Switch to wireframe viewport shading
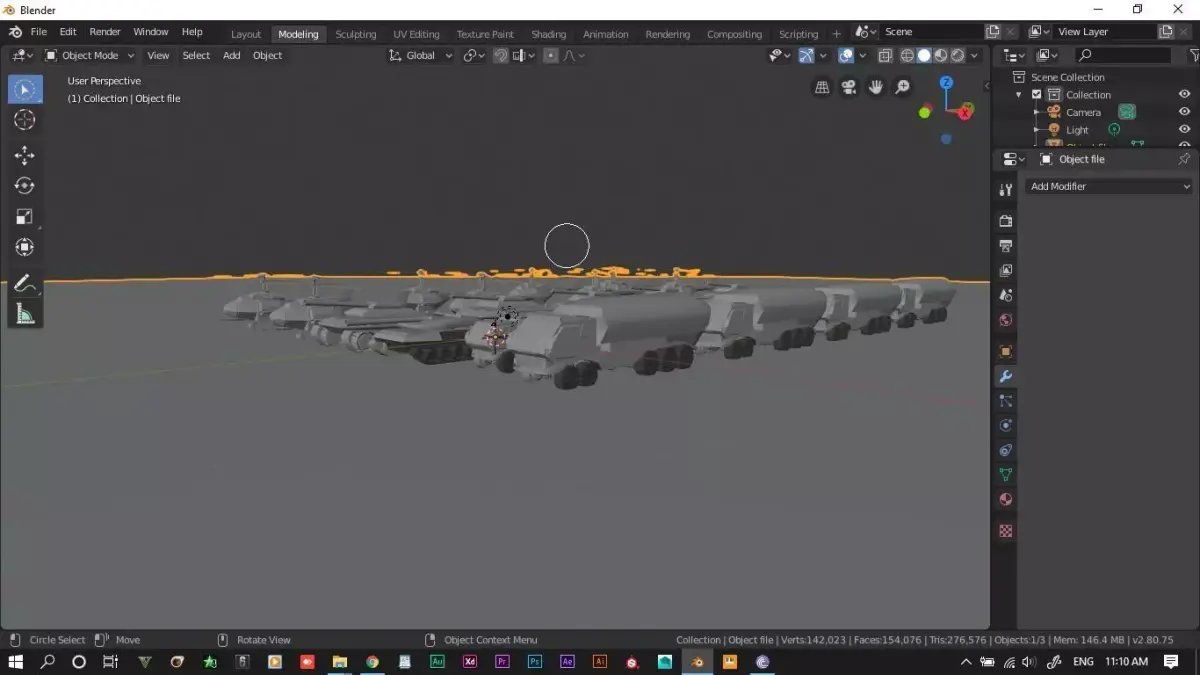1200x675 pixels. click(x=907, y=56)
